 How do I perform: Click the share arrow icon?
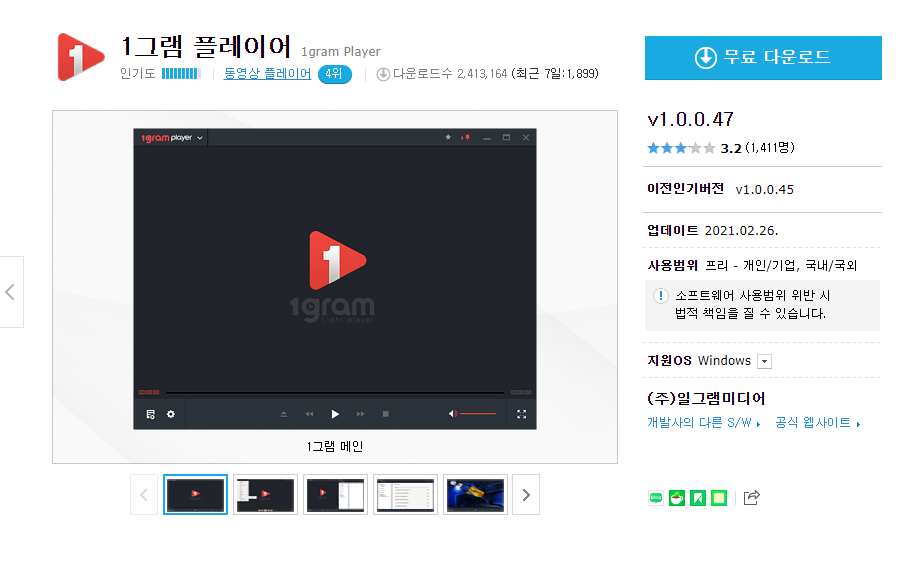751,498
